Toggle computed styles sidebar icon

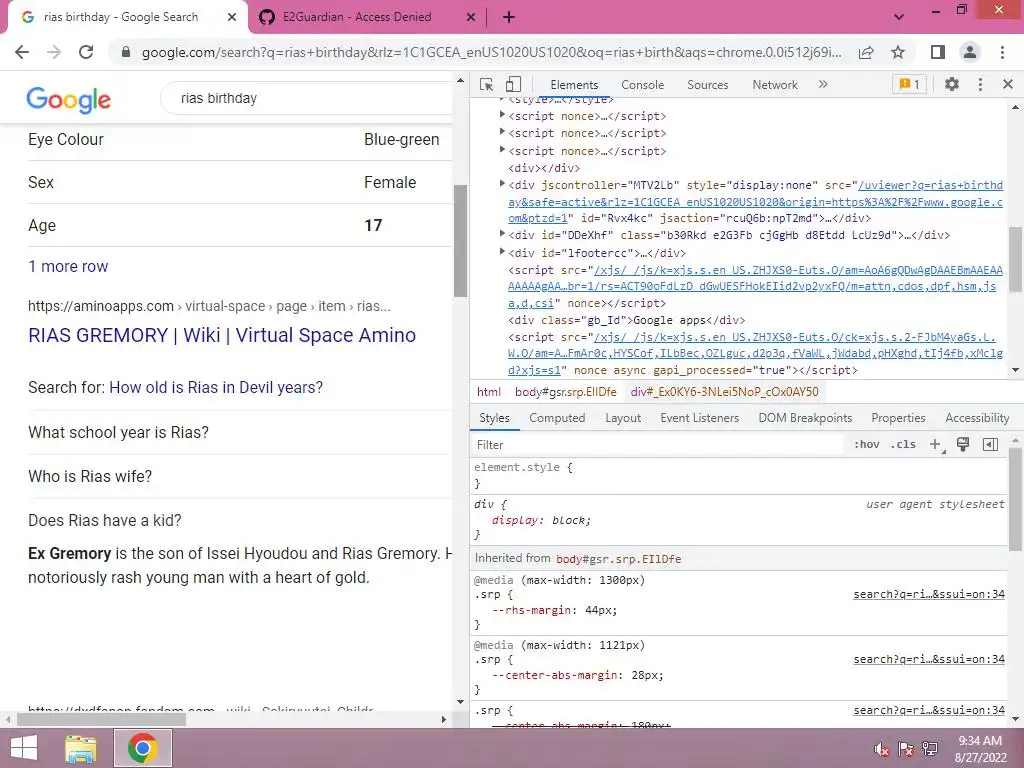point(990,445)
